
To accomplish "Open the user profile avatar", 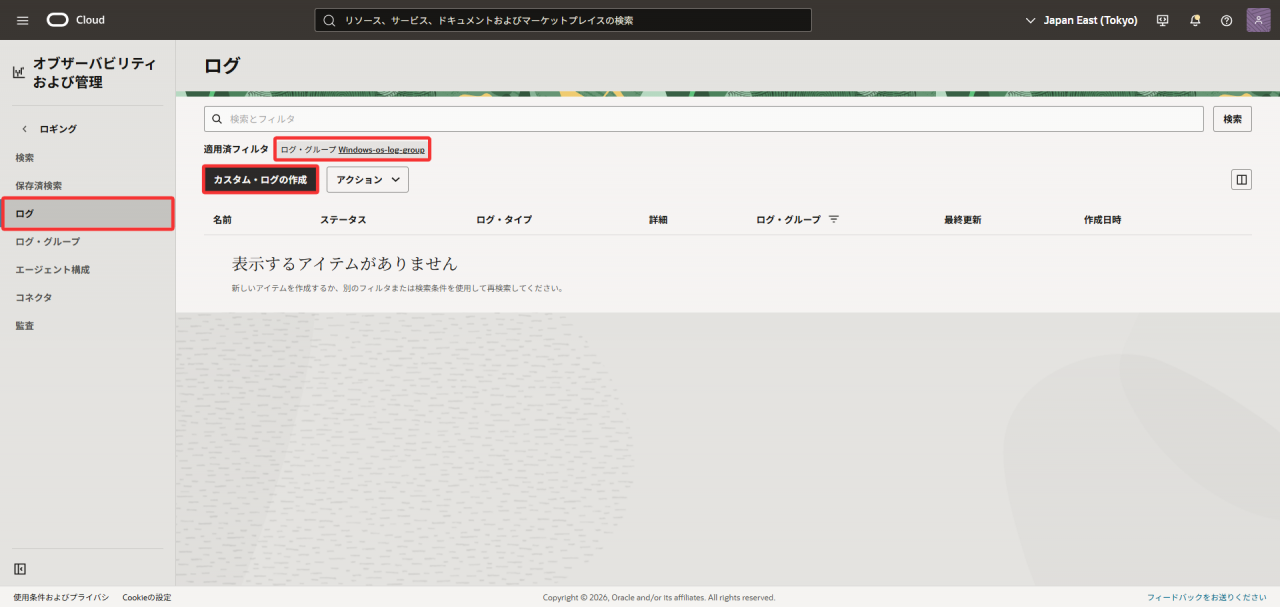I will (x=1258, y=20).
